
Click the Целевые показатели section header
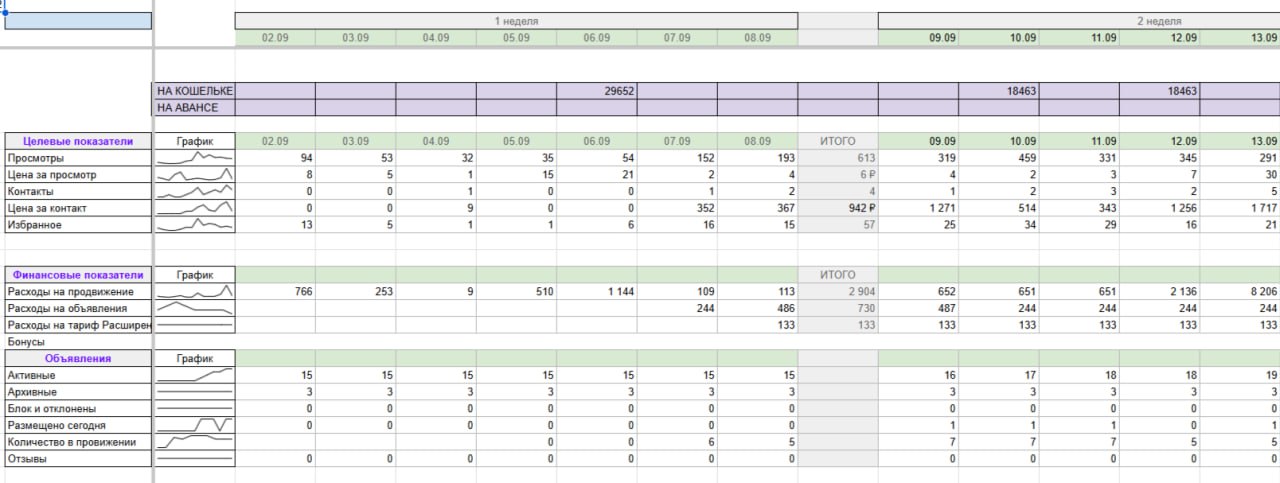pyautogui.click(x=77, y=141)
